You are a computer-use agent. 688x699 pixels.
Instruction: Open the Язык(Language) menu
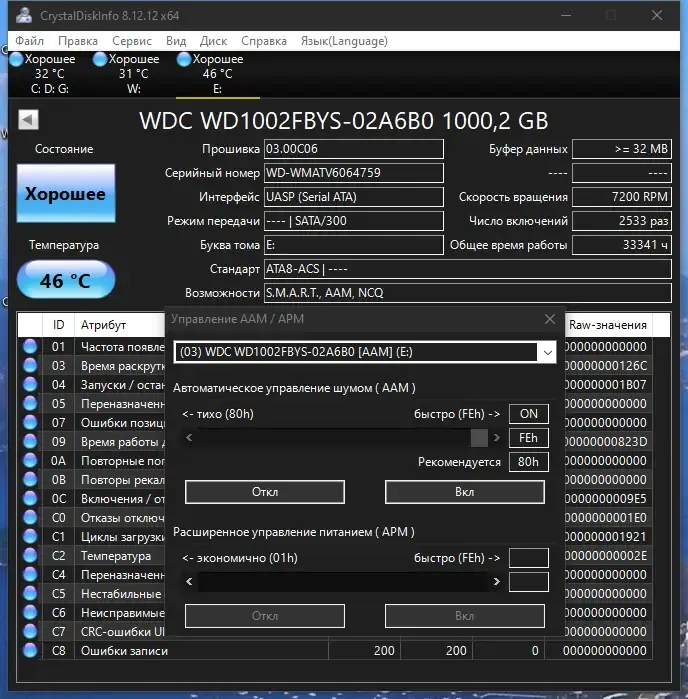coord(344,41)
